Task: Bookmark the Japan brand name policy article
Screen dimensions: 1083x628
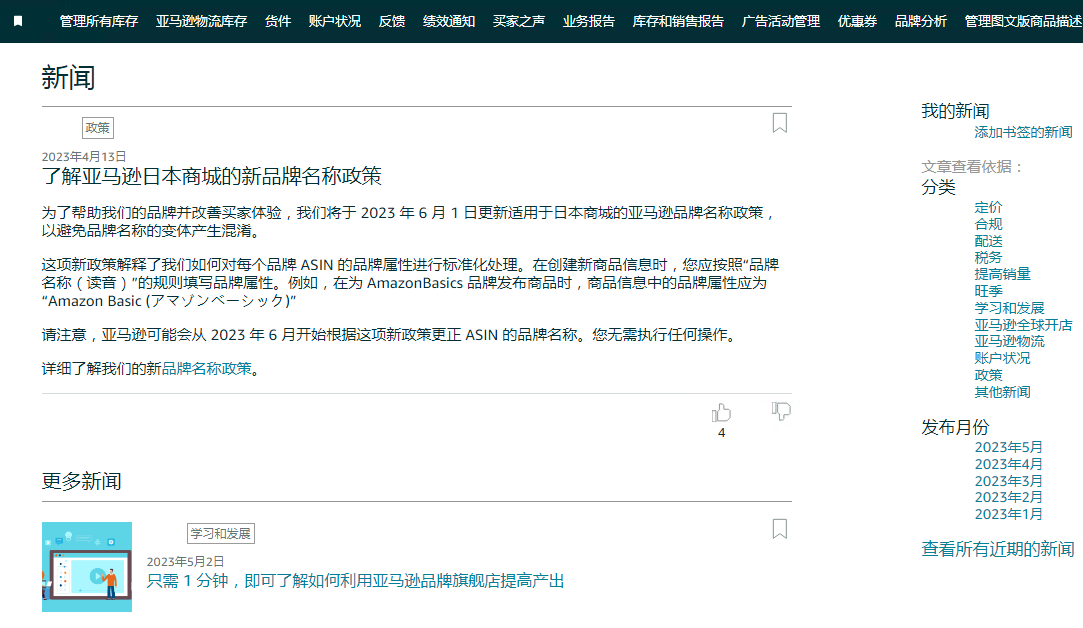Action: [779, 123]
